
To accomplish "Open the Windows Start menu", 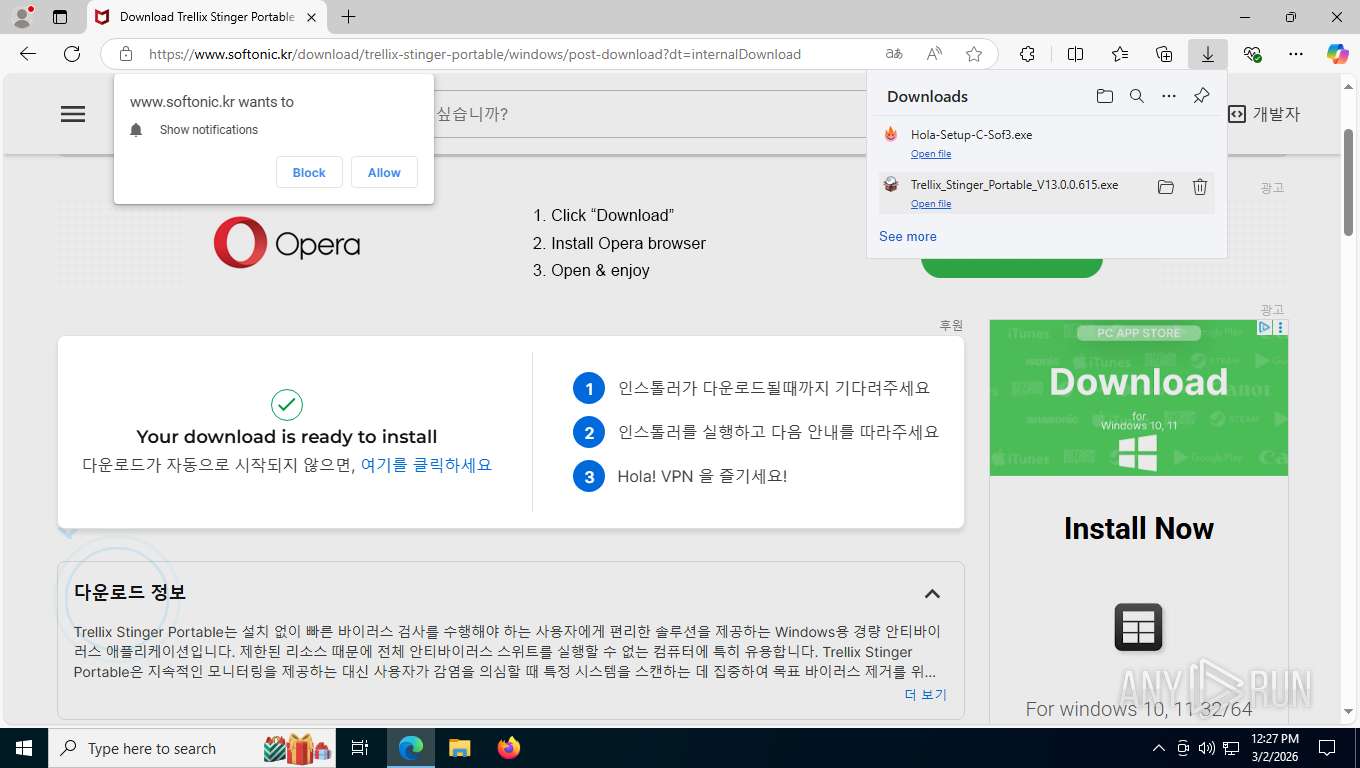I will (24, 748).
